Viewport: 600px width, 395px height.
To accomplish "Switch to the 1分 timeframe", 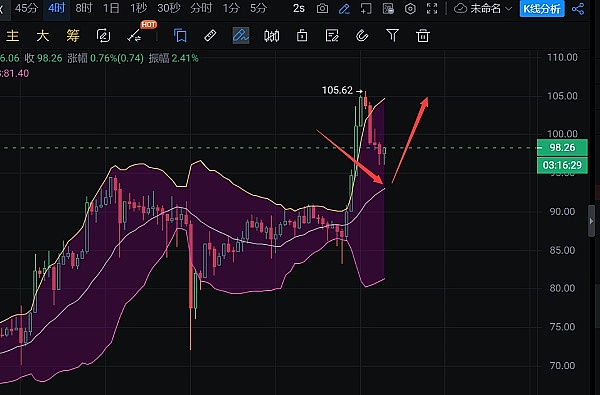I will coord(231,8).
